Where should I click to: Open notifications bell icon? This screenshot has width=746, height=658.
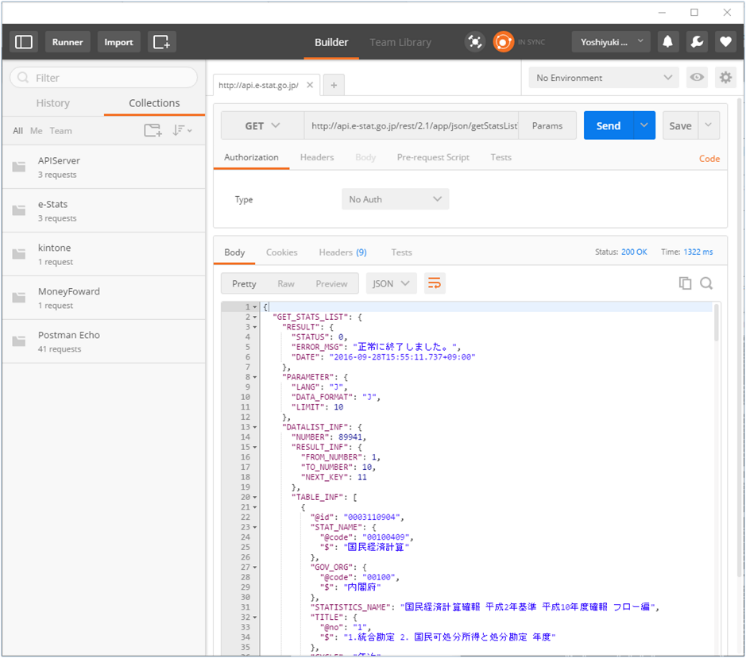[x=667, y=42]
